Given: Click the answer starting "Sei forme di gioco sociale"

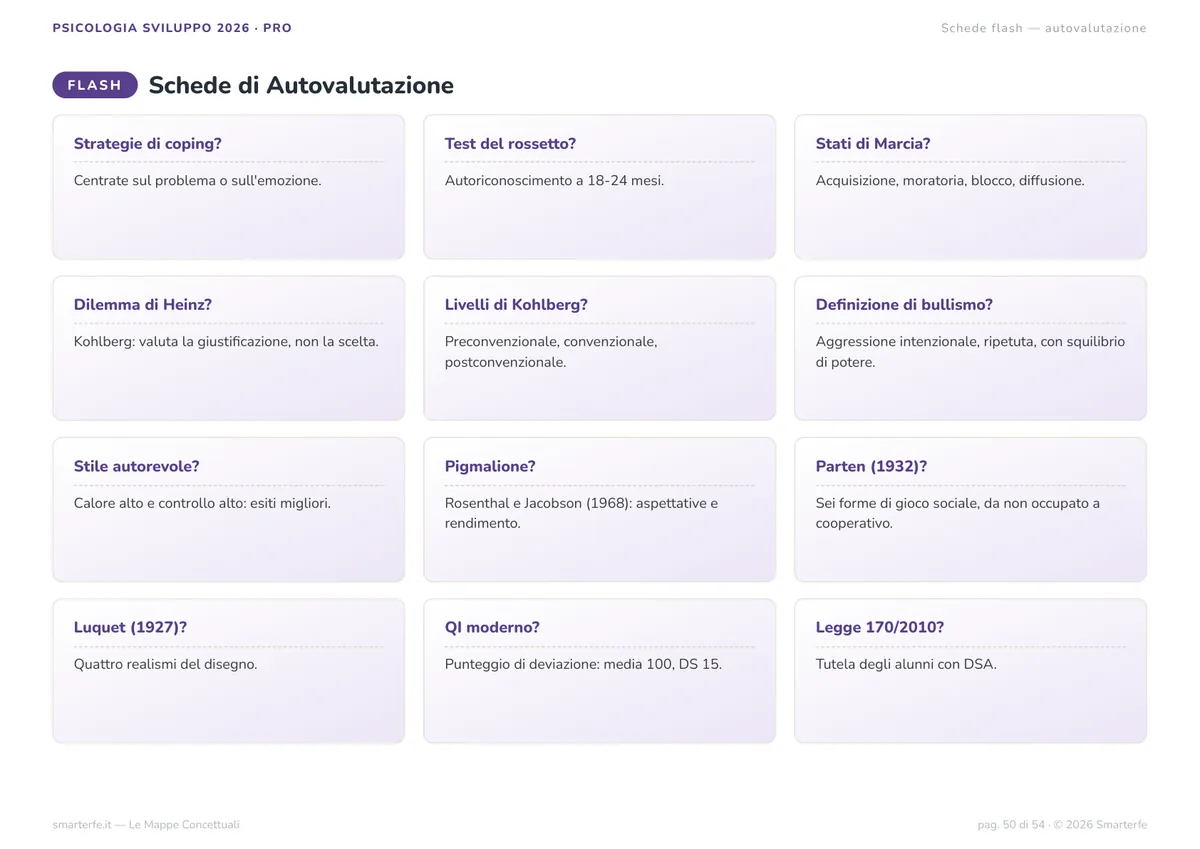Looking at the screenshot, I should pyautogui.click(x=958, y=513).
